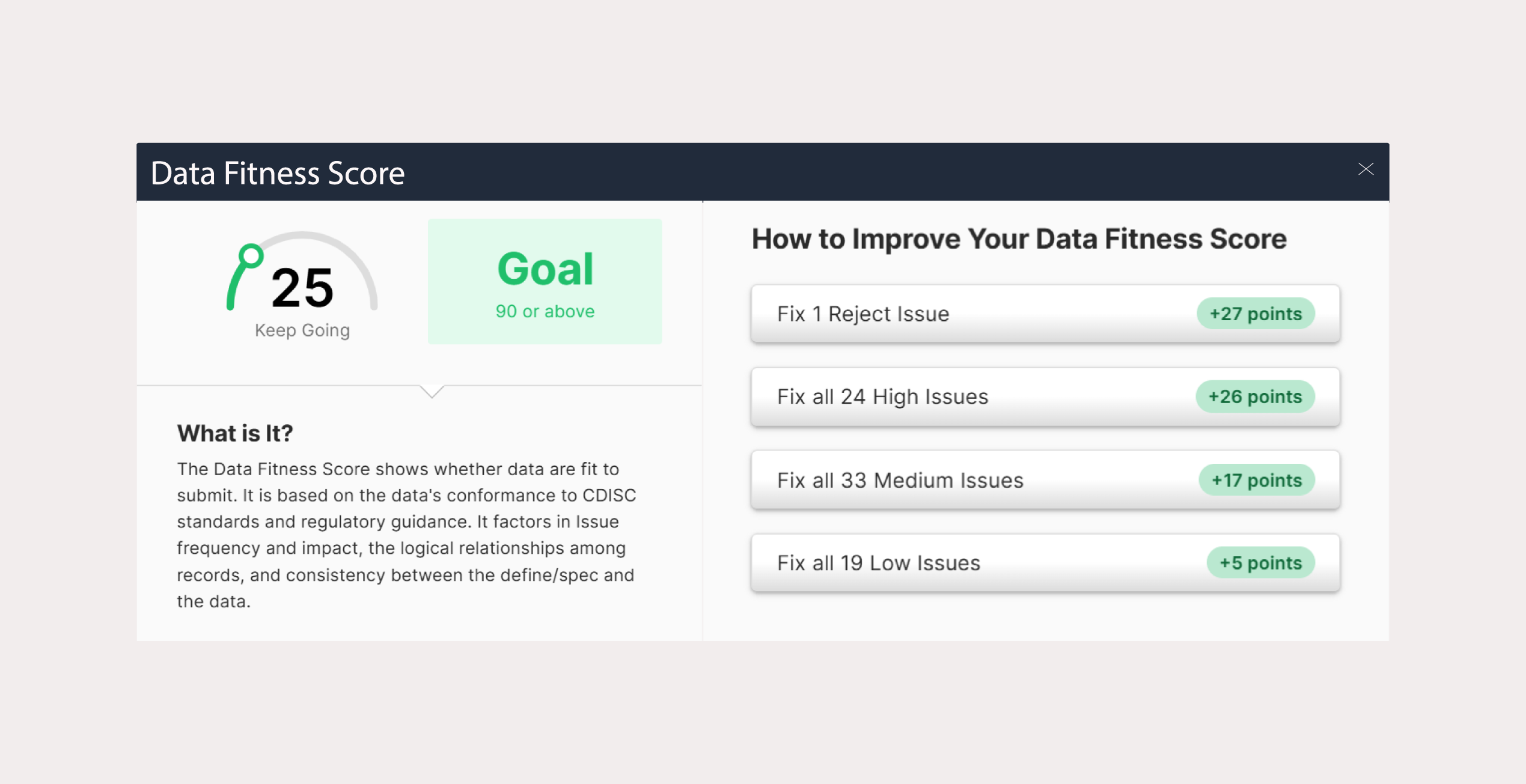Select the green Goal card
This screenshot has height=784, width=1526.
click(x=544, y=281)
